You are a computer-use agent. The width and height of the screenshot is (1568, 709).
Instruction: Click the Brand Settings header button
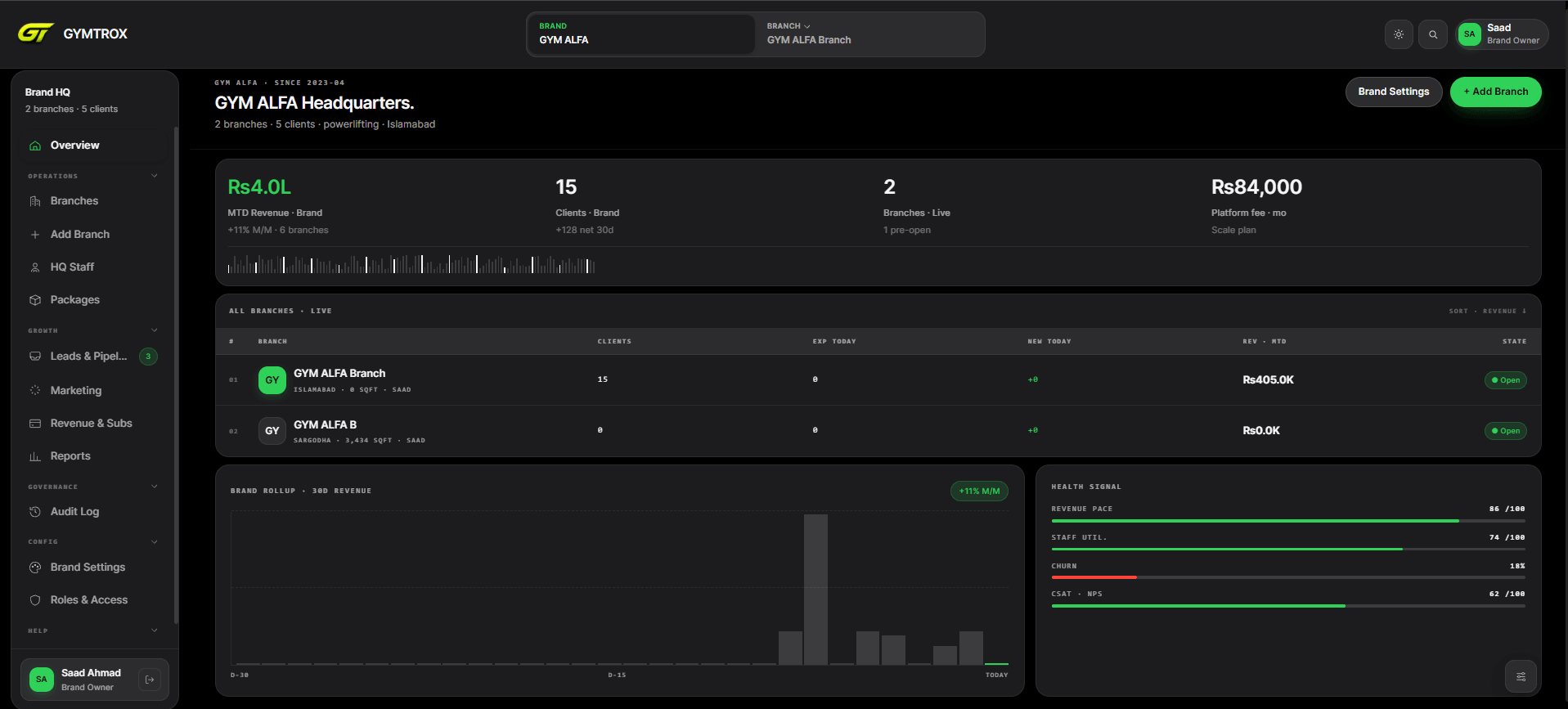(1394, 92)
